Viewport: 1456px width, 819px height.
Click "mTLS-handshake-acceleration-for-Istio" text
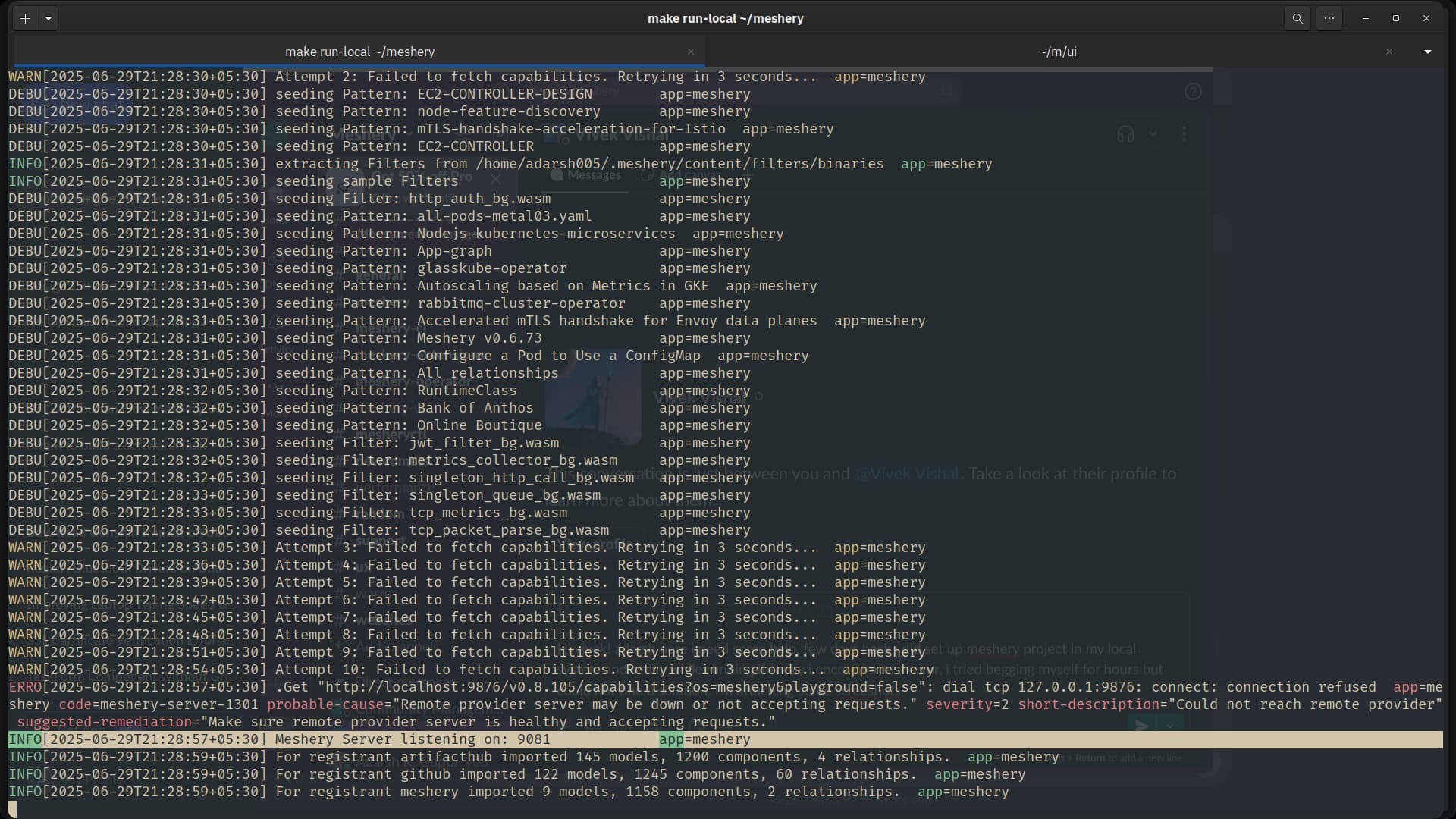click(x=571, y=129)
